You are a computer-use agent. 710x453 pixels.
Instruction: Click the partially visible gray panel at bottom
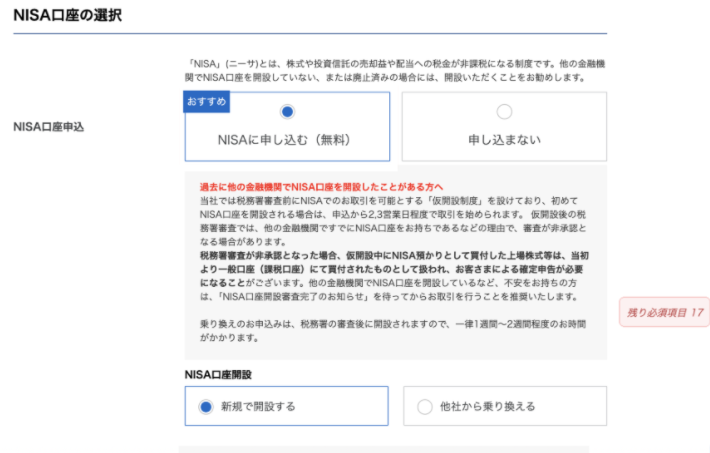point(383,449)
